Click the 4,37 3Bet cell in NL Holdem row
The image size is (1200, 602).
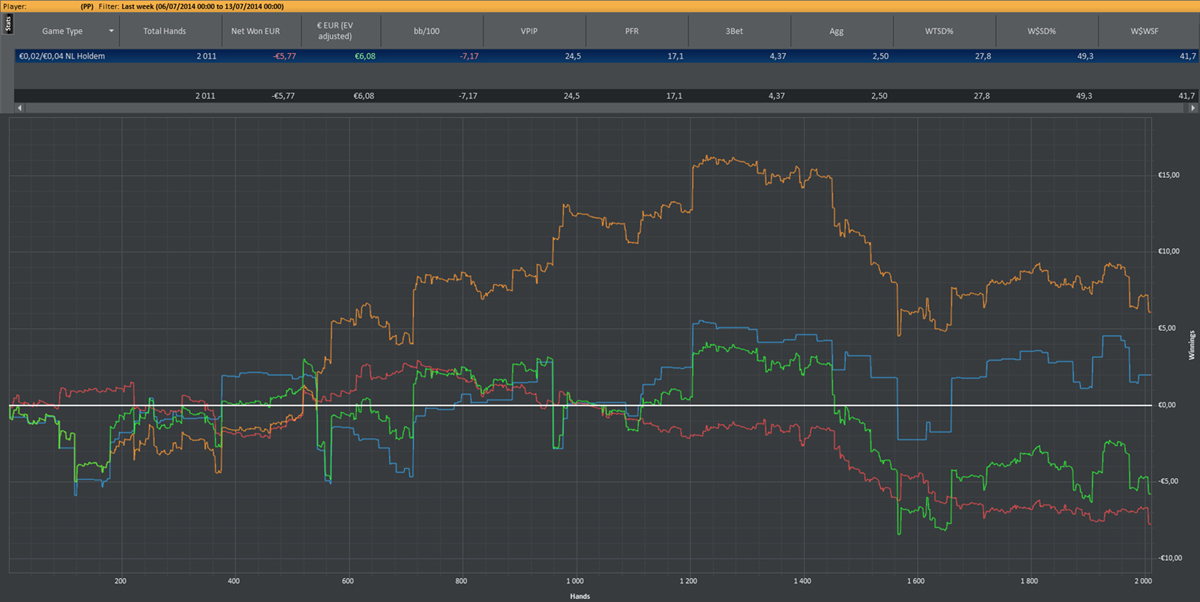pos(776,57)
